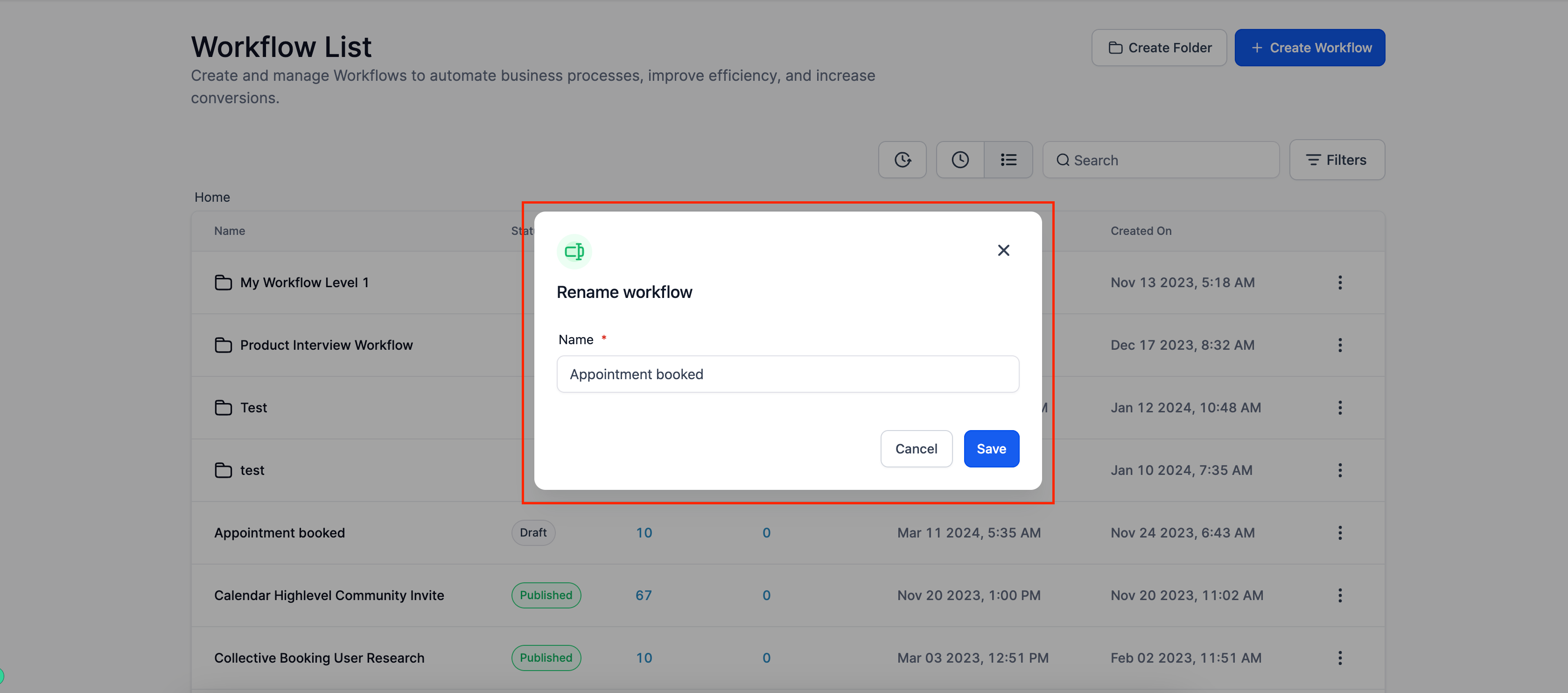Click the green rename icon in dialog
This screenshot has width=1568, height=693.
574,251
